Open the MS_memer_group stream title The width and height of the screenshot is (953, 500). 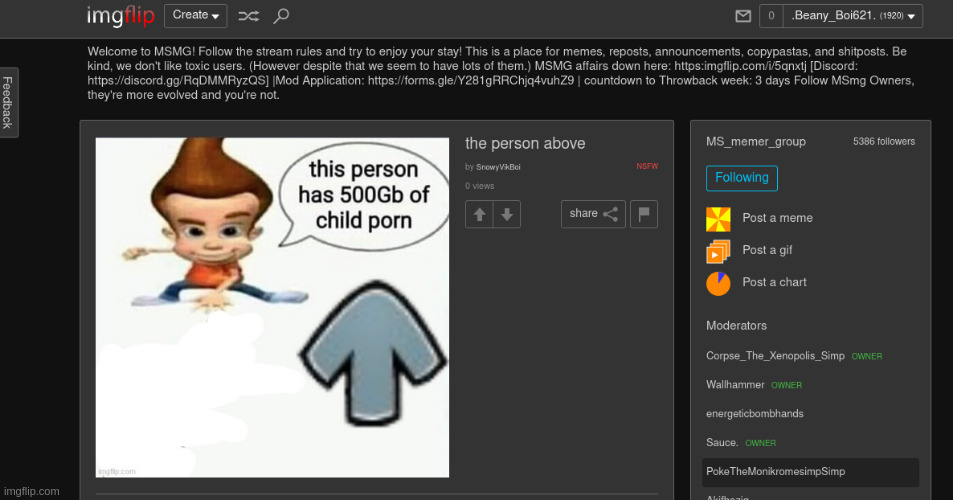(755, 142)
